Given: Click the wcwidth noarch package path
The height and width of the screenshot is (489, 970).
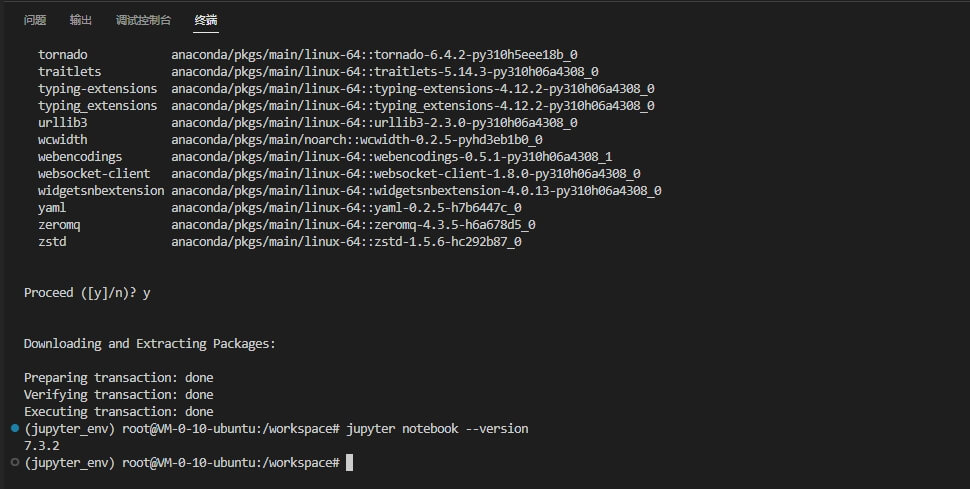Looking at the screenshot, I should pos(356,139).
